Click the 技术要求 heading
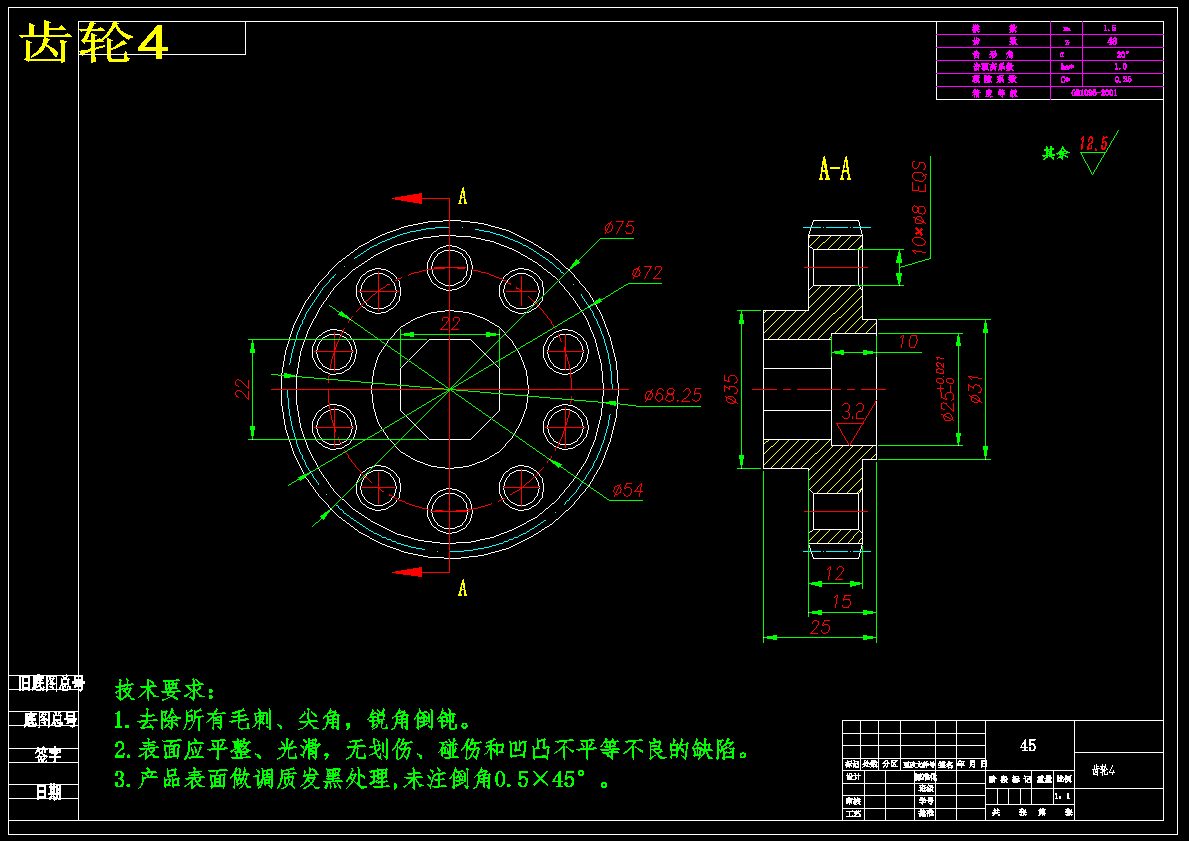Screen dimensions: 1189x841 coord(165,690)
